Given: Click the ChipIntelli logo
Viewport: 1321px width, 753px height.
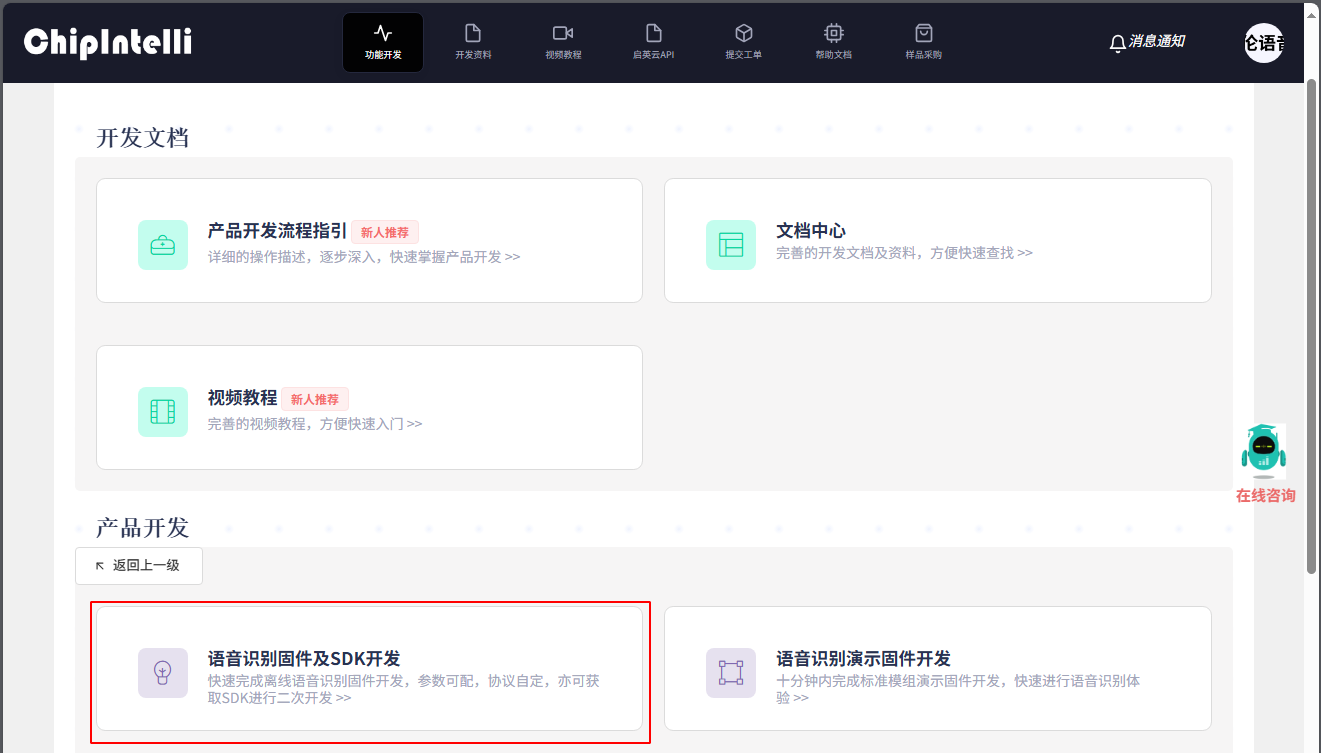Looking at the screenshot, I should (x=108, y=42).
